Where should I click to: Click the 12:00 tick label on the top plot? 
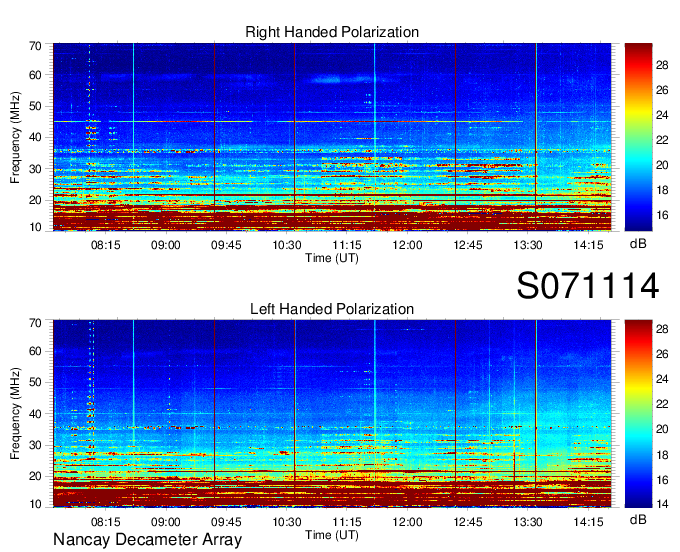[407, 245]
